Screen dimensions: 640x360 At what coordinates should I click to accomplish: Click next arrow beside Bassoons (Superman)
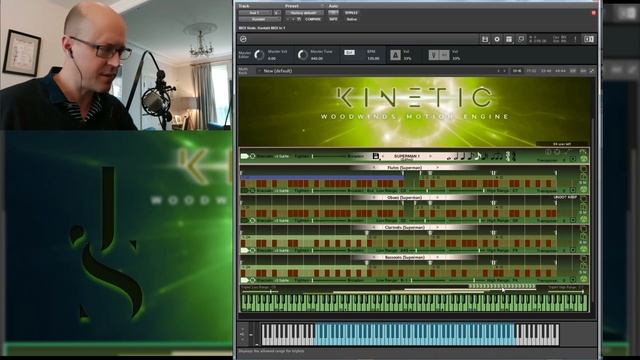[438, 257]
